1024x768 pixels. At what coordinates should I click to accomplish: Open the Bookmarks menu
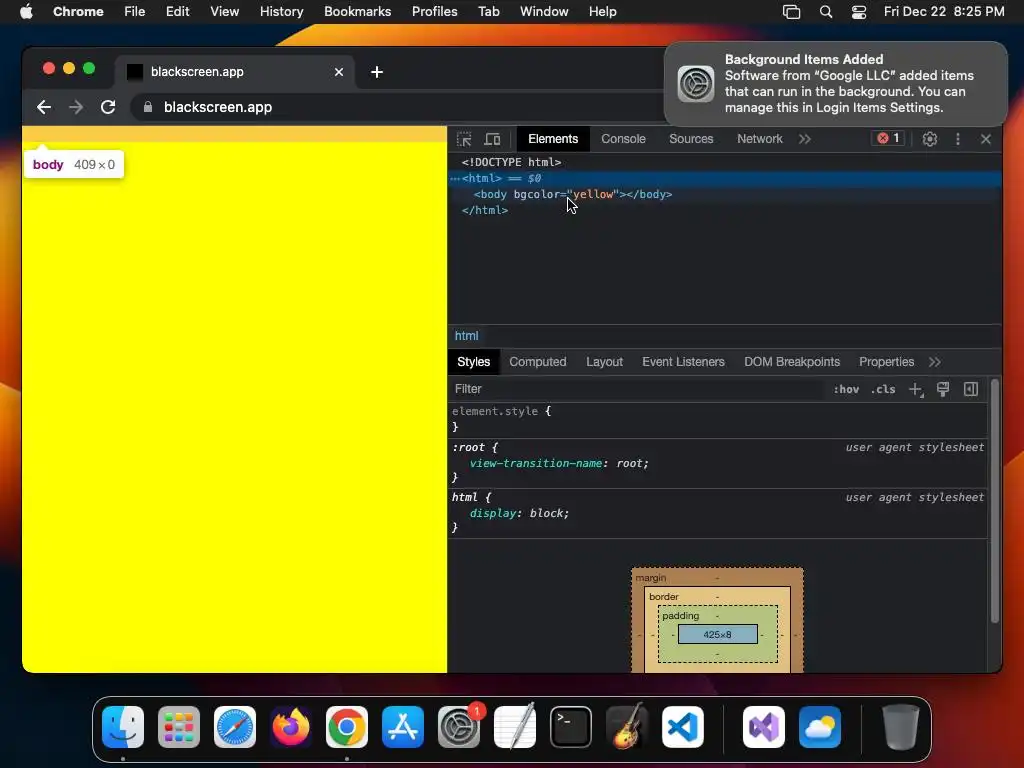coord(357,12)
